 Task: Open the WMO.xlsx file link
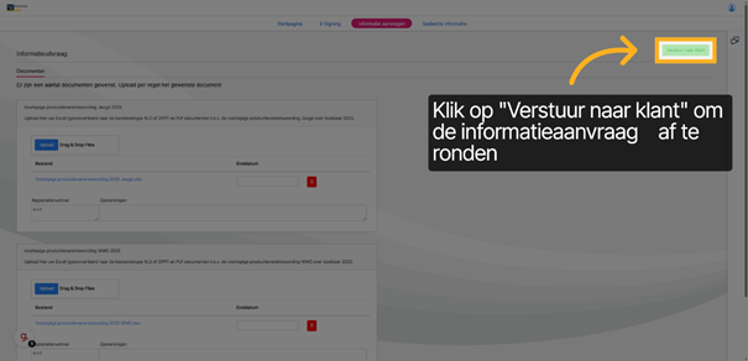pos(88,323)
